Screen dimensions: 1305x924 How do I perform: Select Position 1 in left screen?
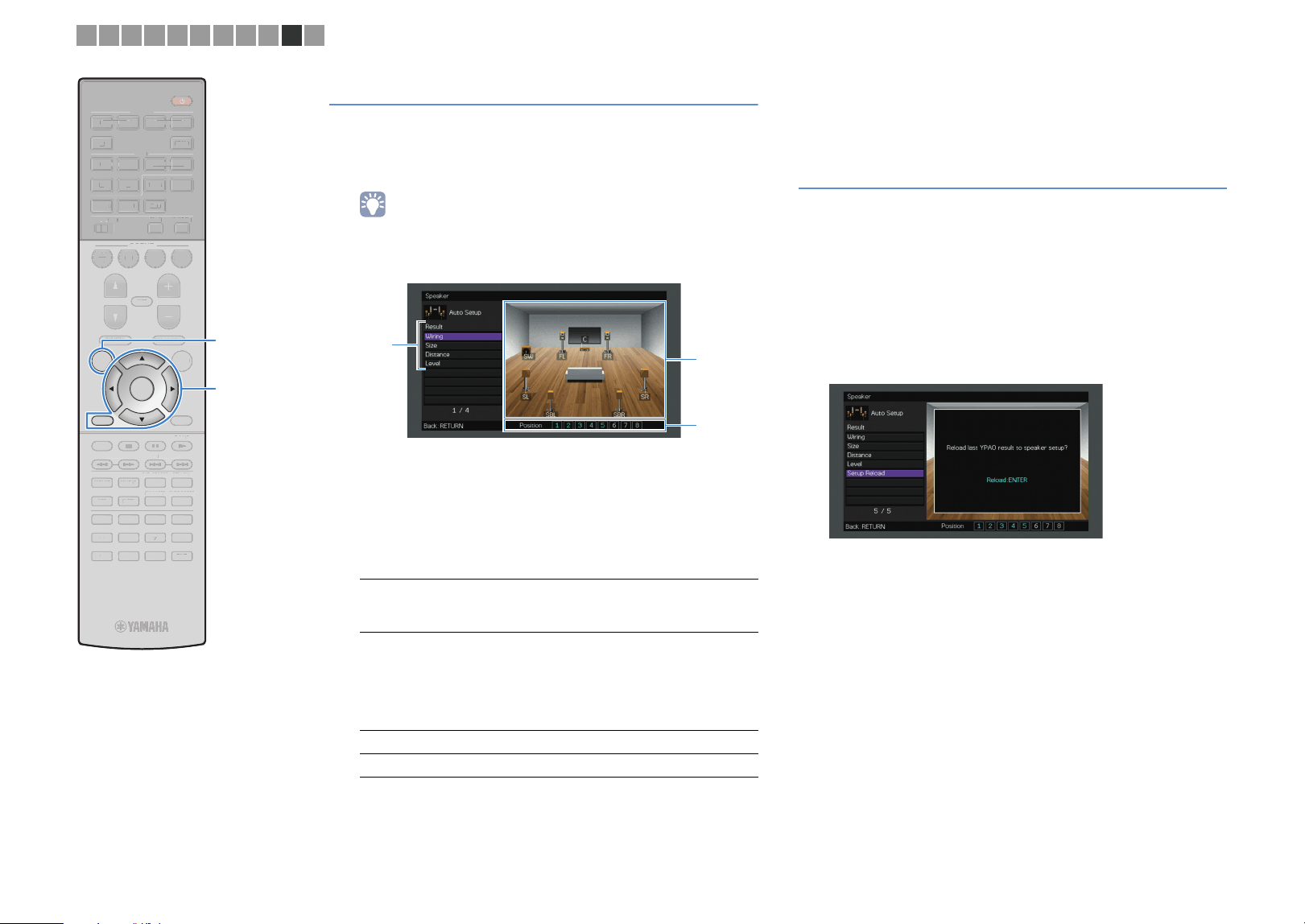pyautogui.click(x=557, y=426)
